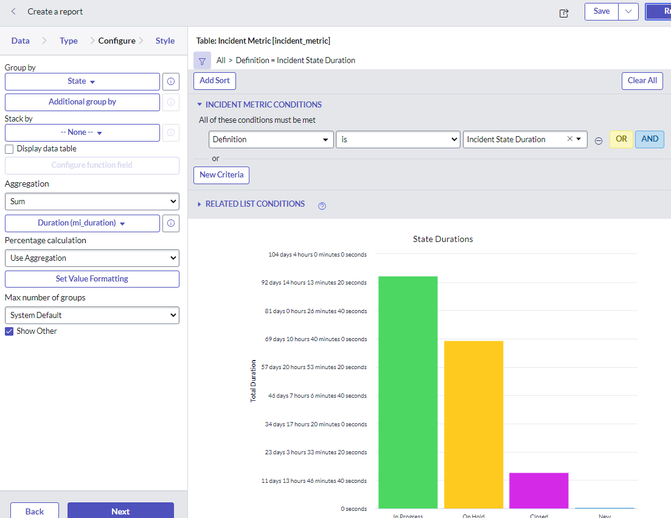The width and height of the screenshot is (671, 518).
Task: Expand Related List Conditions section
Action: click(x=199, y=204)
